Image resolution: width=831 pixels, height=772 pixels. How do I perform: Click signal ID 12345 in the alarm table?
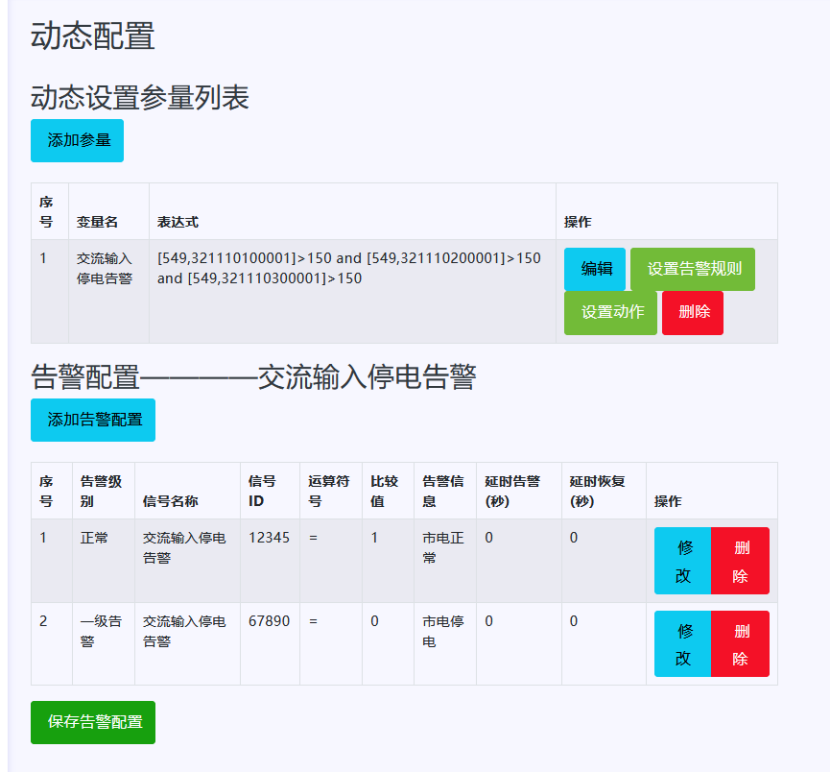[x=269, y=538]
